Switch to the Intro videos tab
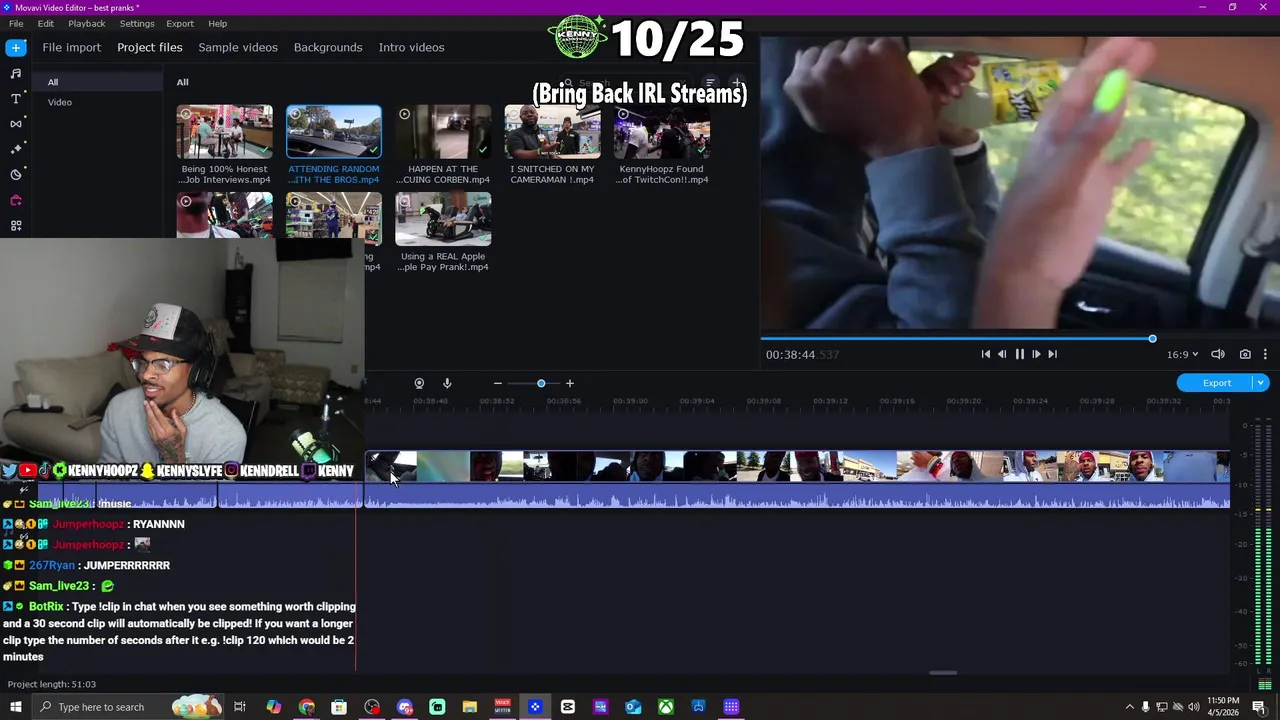This screenshot has height=720, width=1280. coord(411,47)
